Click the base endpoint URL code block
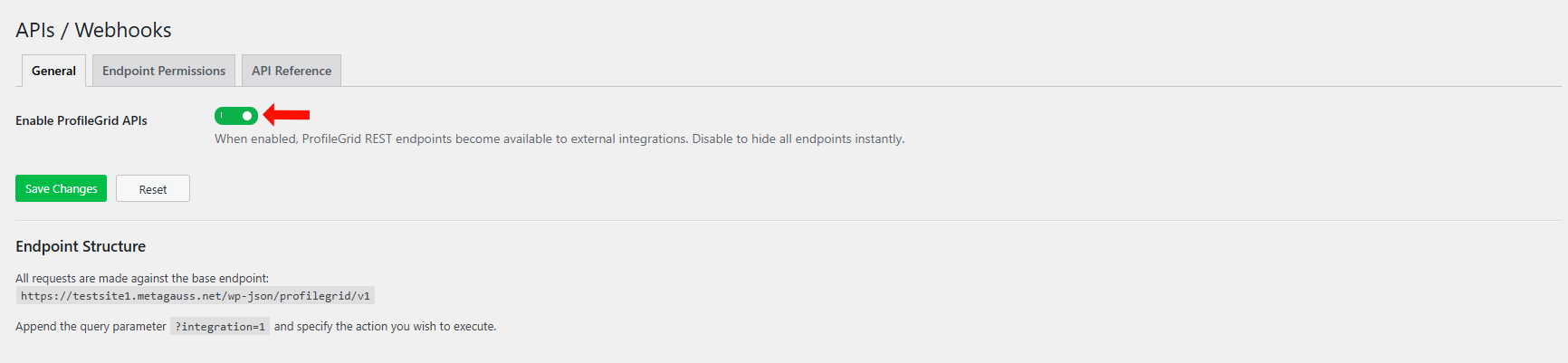 pyautogui.click(x=196, y=296)
